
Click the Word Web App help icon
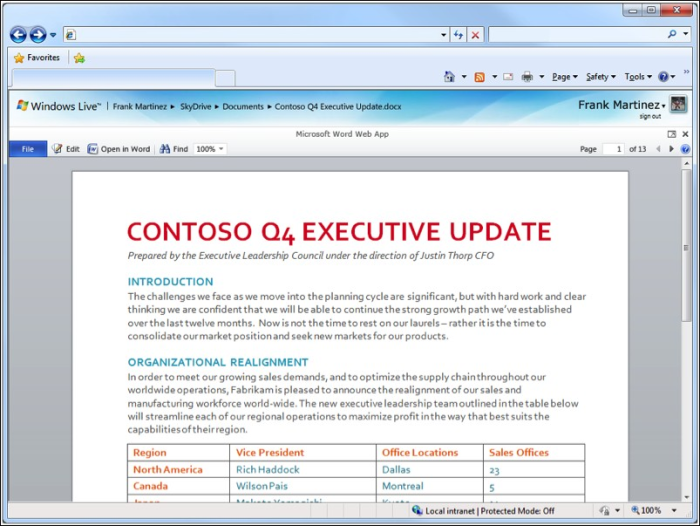coord(685,150)
